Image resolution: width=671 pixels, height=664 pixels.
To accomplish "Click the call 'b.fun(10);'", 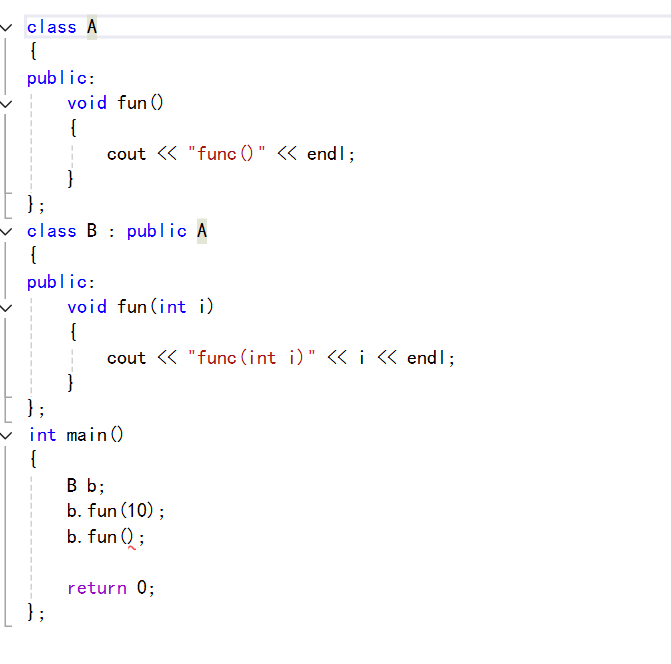I will click(116, 511).
